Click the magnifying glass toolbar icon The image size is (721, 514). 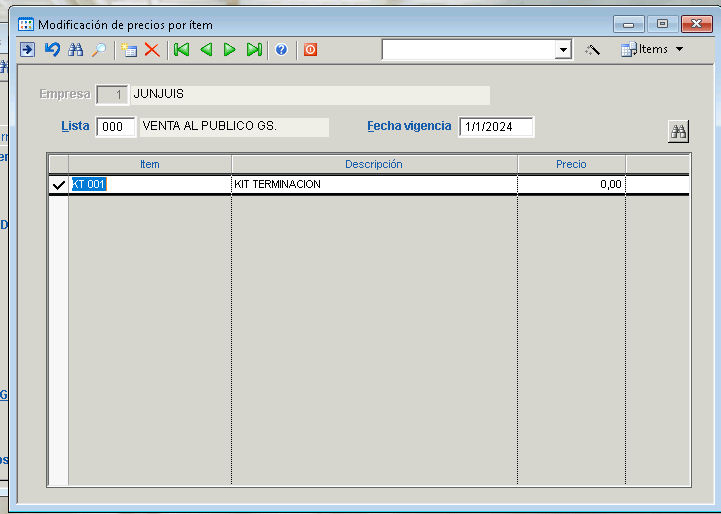[98, 49]
